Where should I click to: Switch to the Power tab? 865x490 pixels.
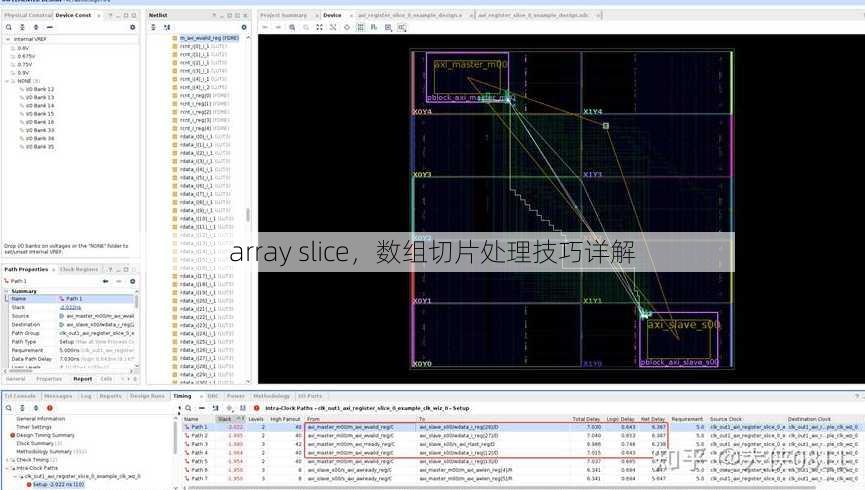pos(236,396)
